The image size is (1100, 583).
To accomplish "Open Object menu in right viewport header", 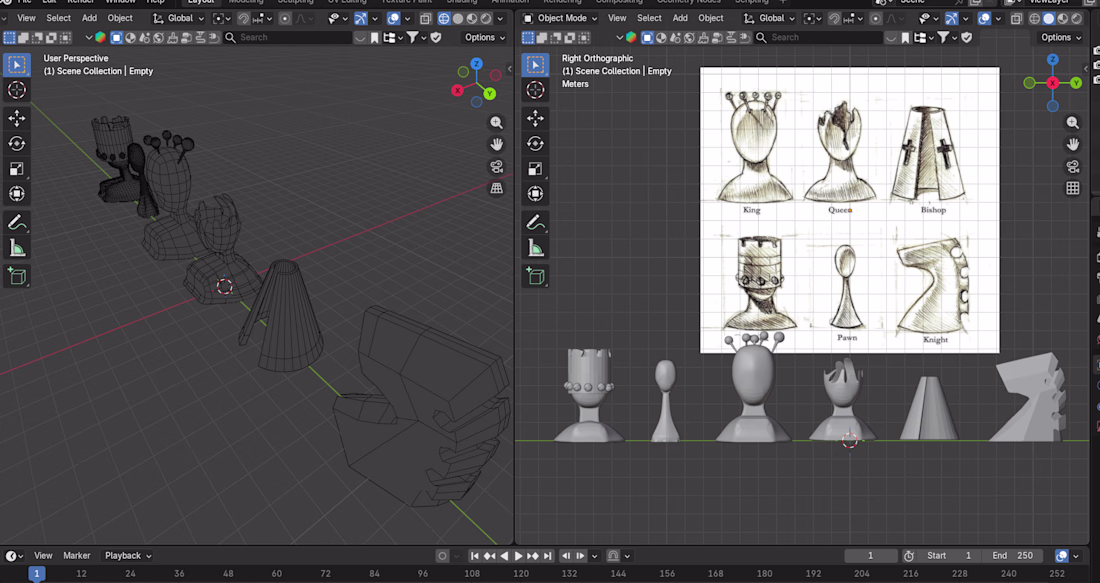I will 711,18.
